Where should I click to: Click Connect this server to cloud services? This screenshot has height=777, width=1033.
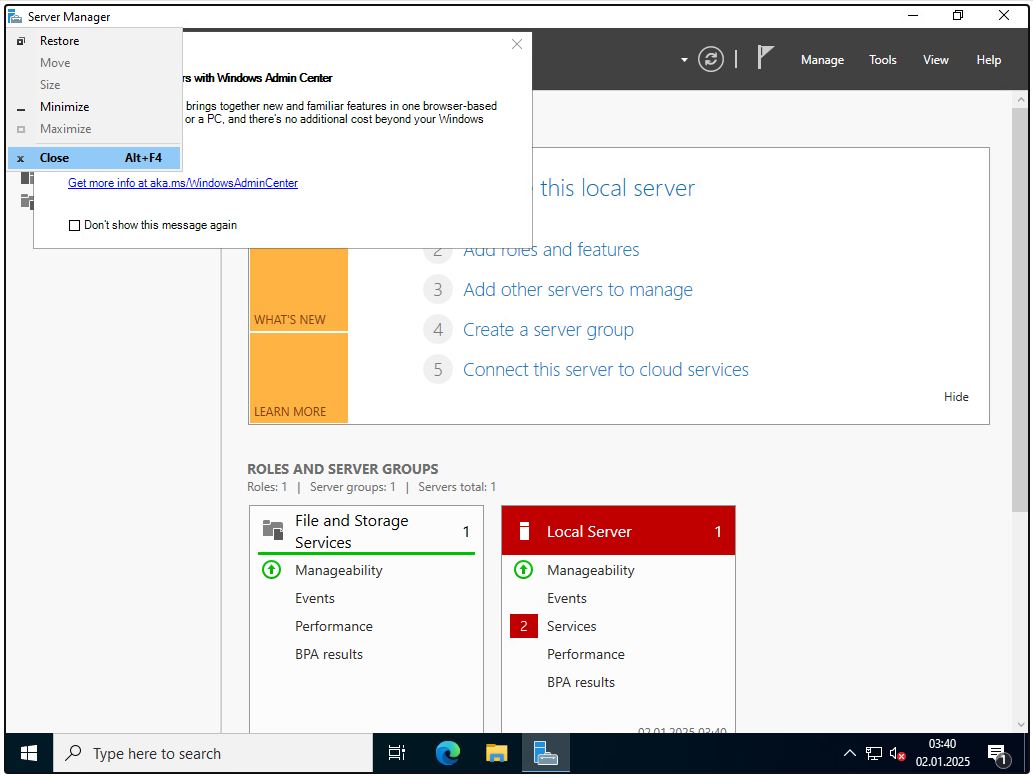pyautogui.click(x=605, y=370)
